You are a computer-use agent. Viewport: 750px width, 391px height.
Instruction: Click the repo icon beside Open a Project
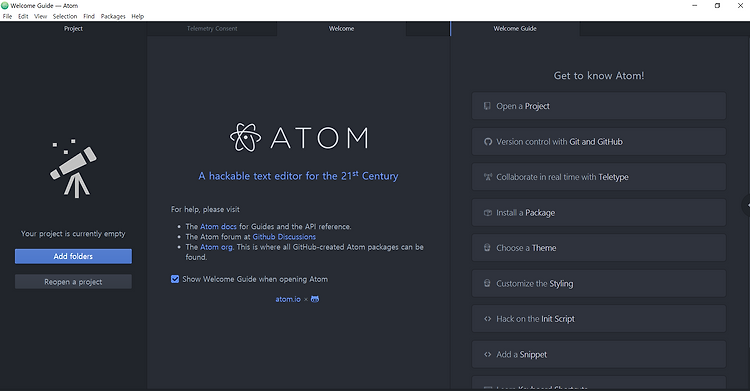tap(487, 106)
